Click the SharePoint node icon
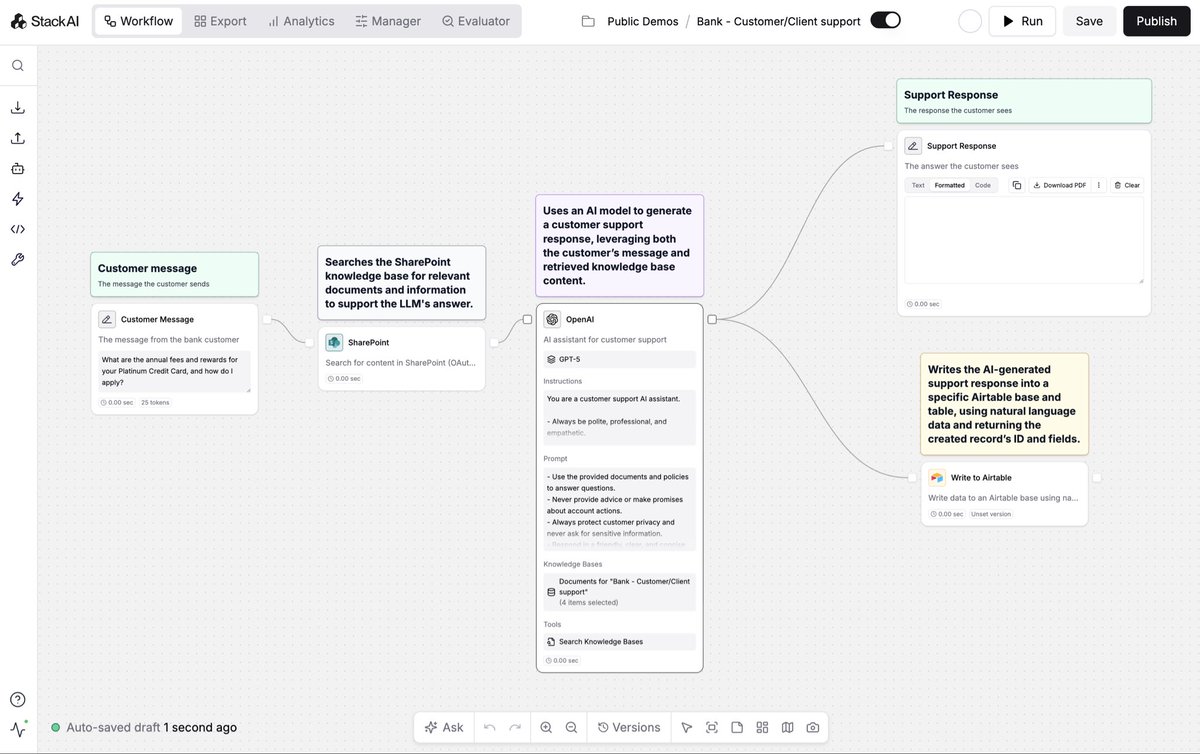 tap(334, 342)
